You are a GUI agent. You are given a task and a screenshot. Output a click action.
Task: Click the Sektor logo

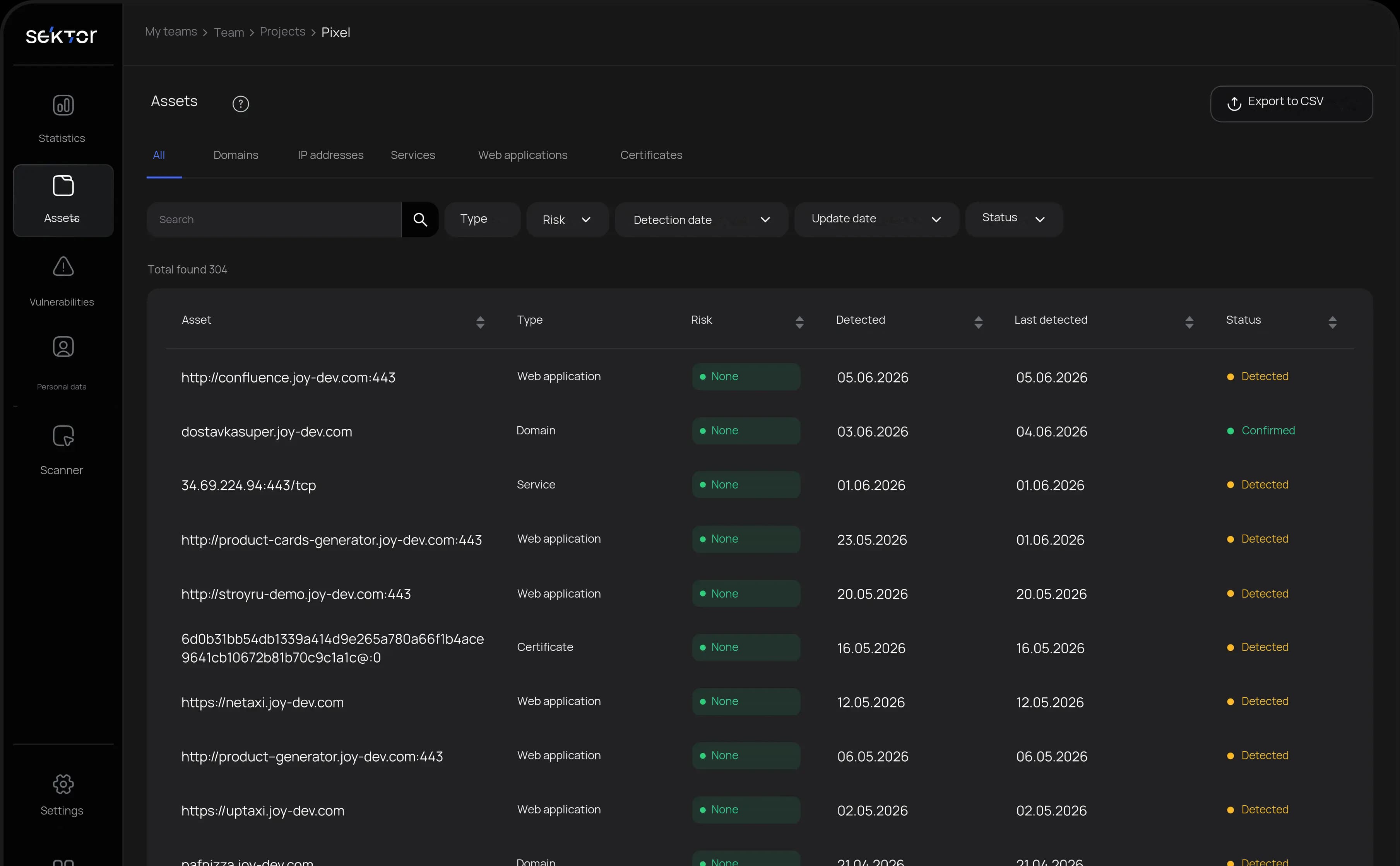[61, 36]
